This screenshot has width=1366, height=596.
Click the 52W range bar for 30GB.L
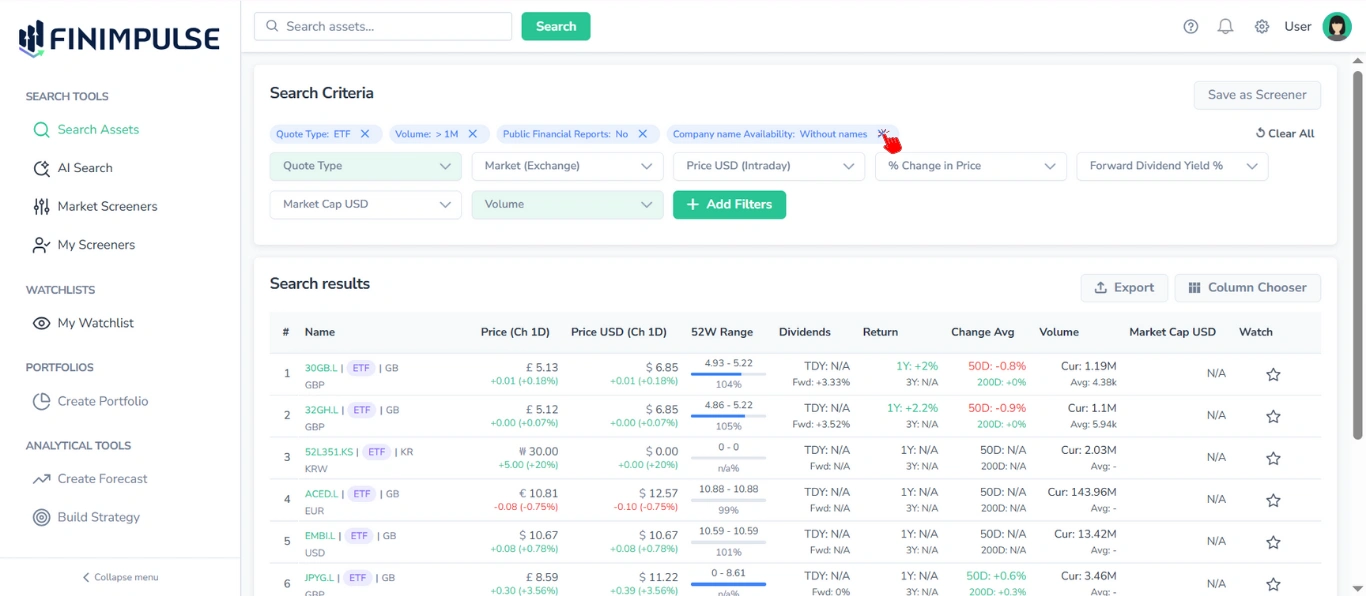coord(728,374)
